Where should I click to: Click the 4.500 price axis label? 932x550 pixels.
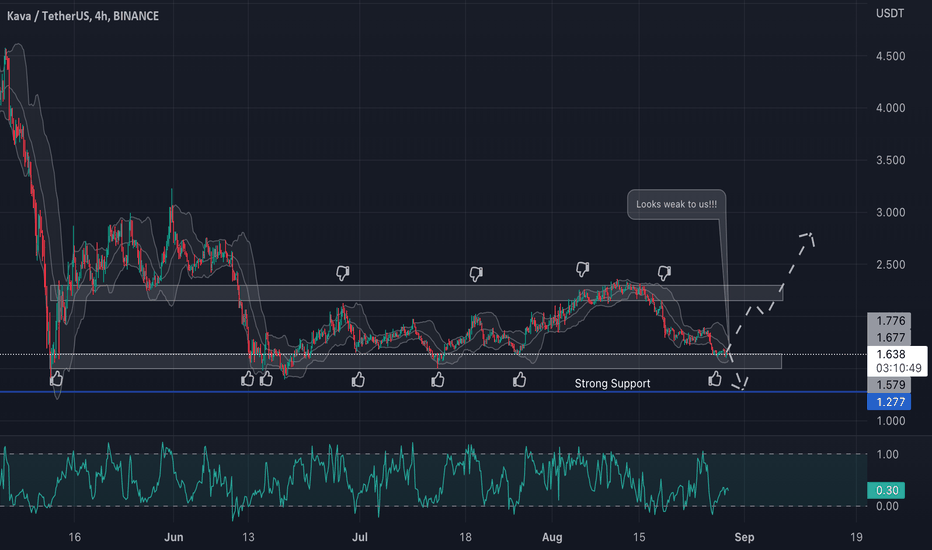click(x=890, y=56)
